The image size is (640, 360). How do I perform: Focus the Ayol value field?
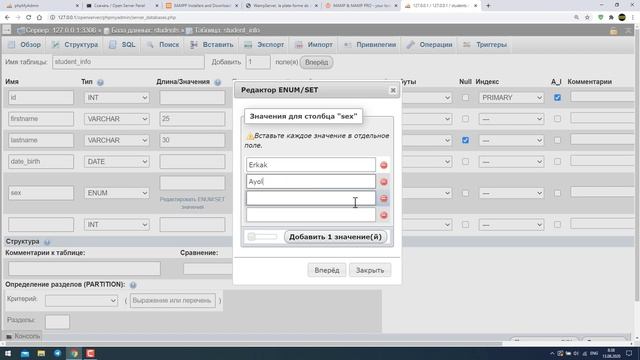coord(311,182)
